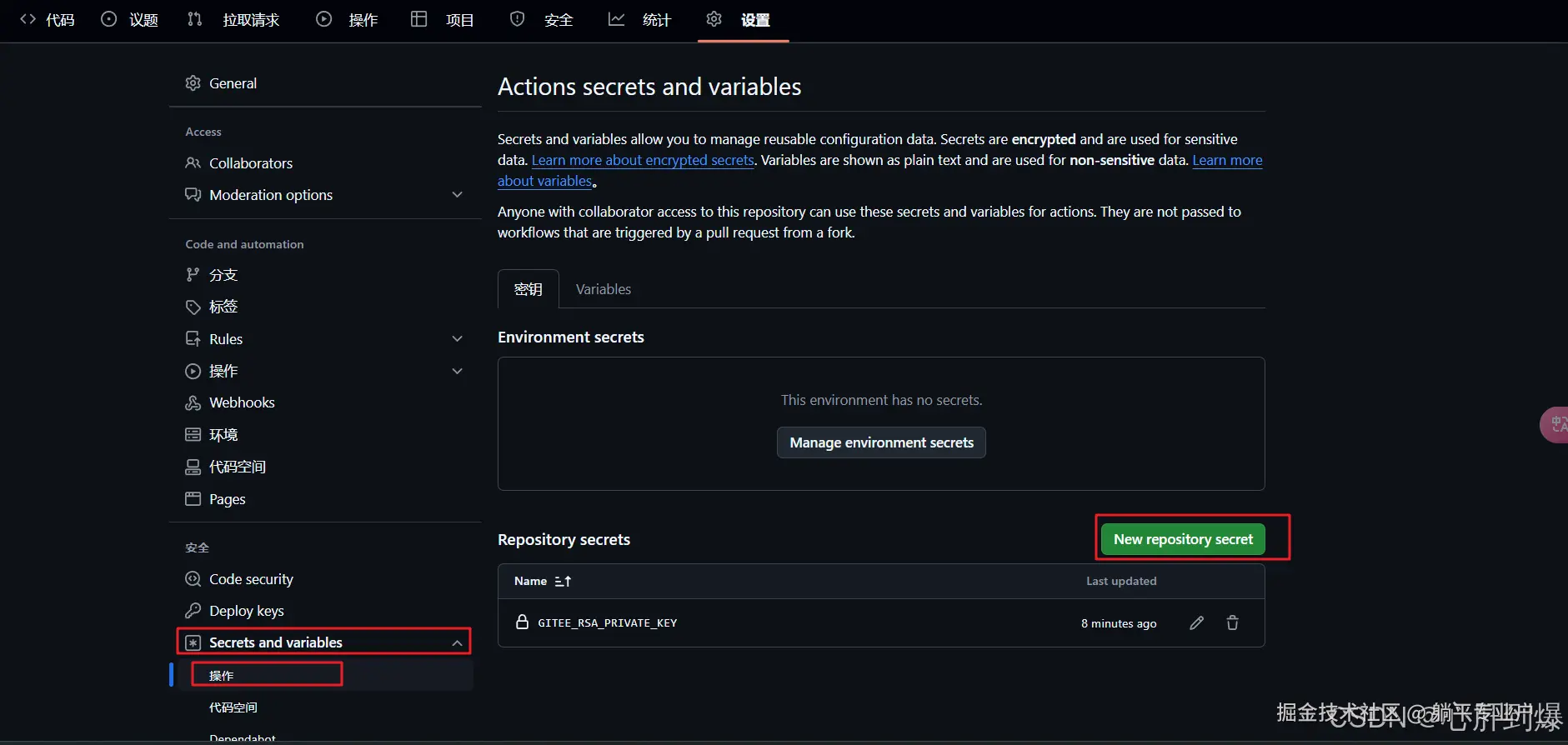Click the Webhooks icon in sidebar
This screenshot has height=745, width=1568.
tap(193, 402)
